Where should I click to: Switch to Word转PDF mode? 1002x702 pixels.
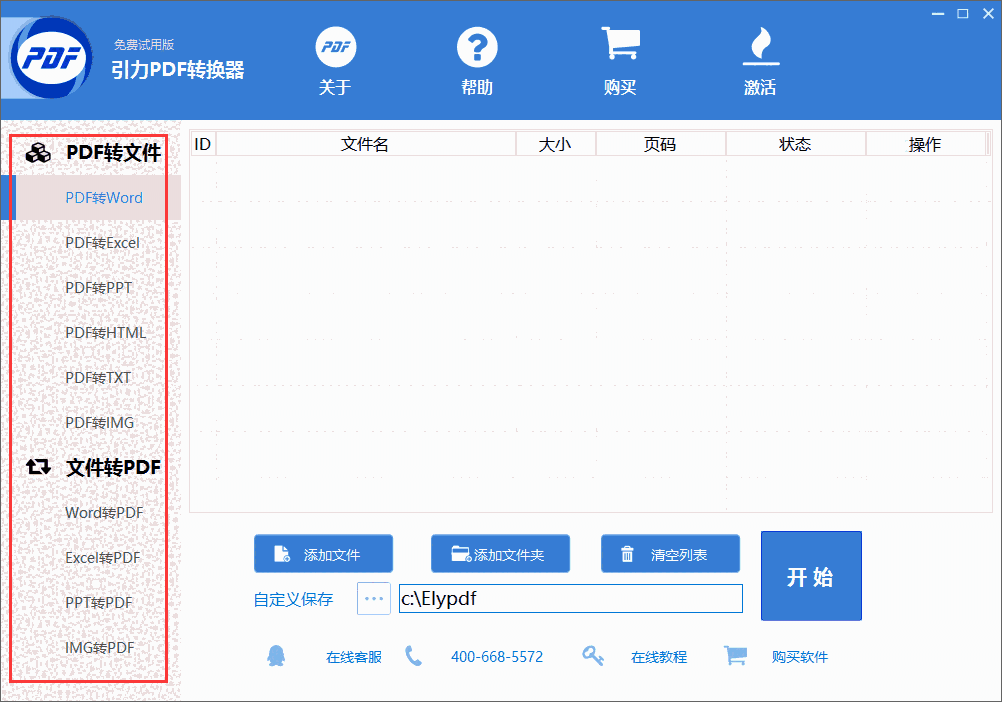click(102, 512)
